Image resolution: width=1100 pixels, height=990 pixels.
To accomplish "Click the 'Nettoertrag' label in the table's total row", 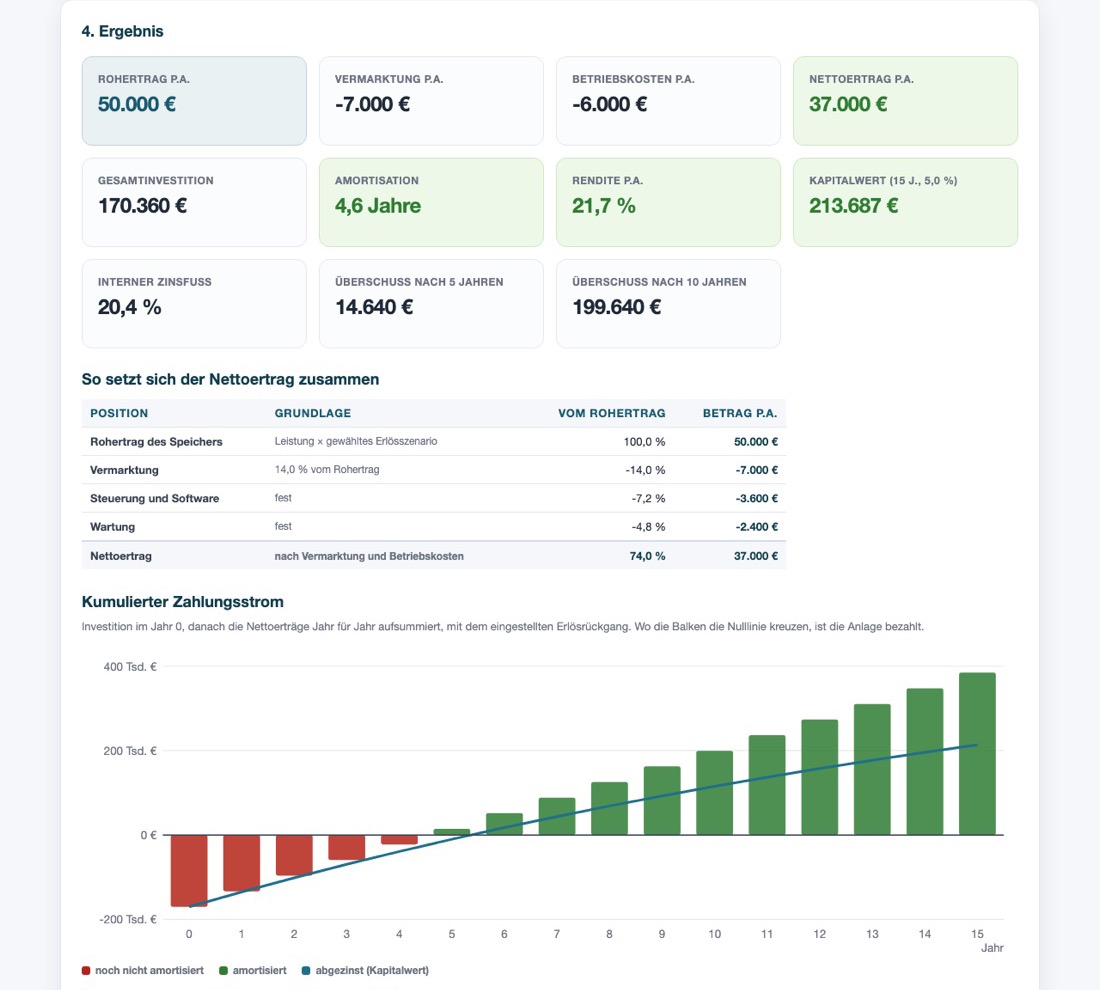I will click(x=121, y=556).
